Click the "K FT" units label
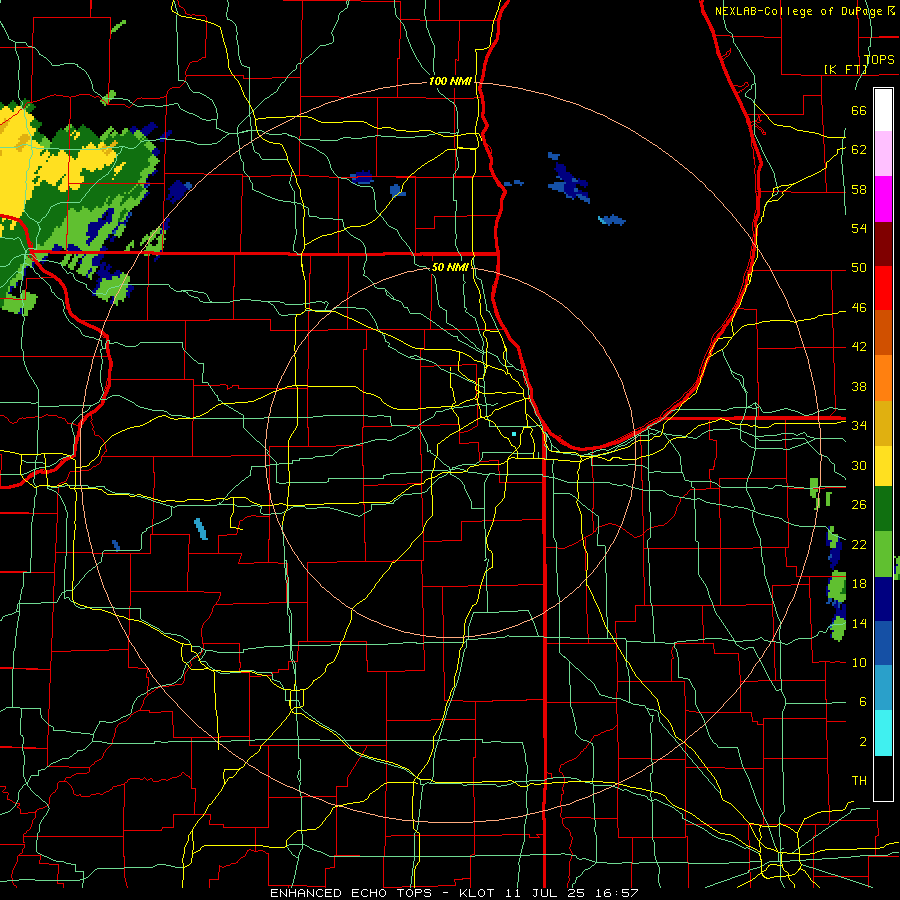 (845, 69)
